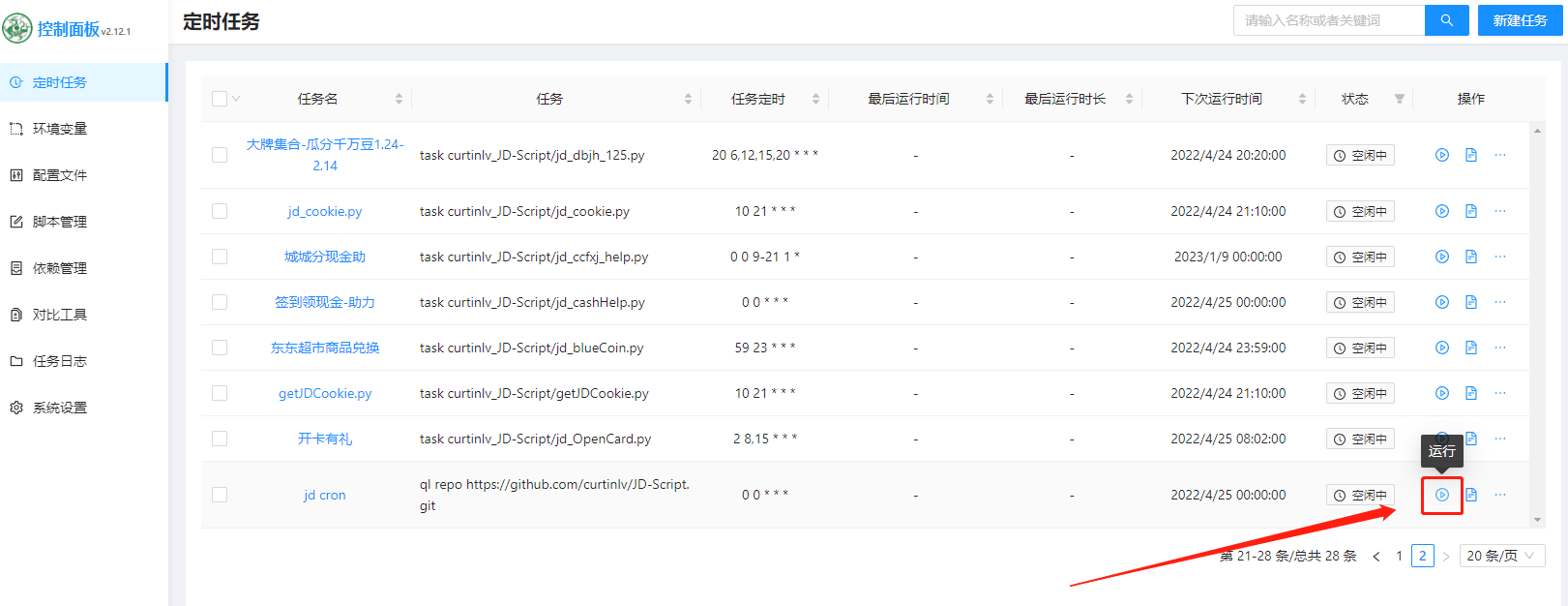Open log icon for jd_cookie.py row
This screenshot has width=1568, height=606.
1470,211
